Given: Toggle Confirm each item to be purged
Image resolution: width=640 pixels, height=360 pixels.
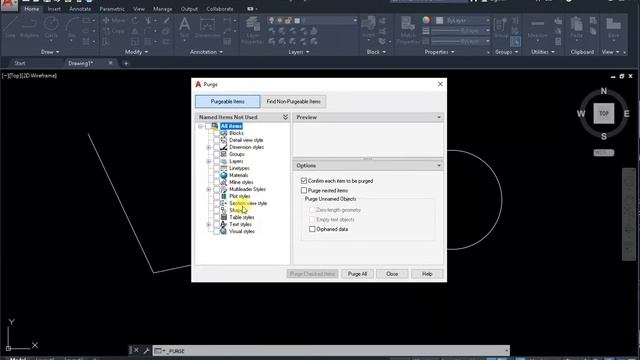Looking at the screenshot, I should coord(304,180).
